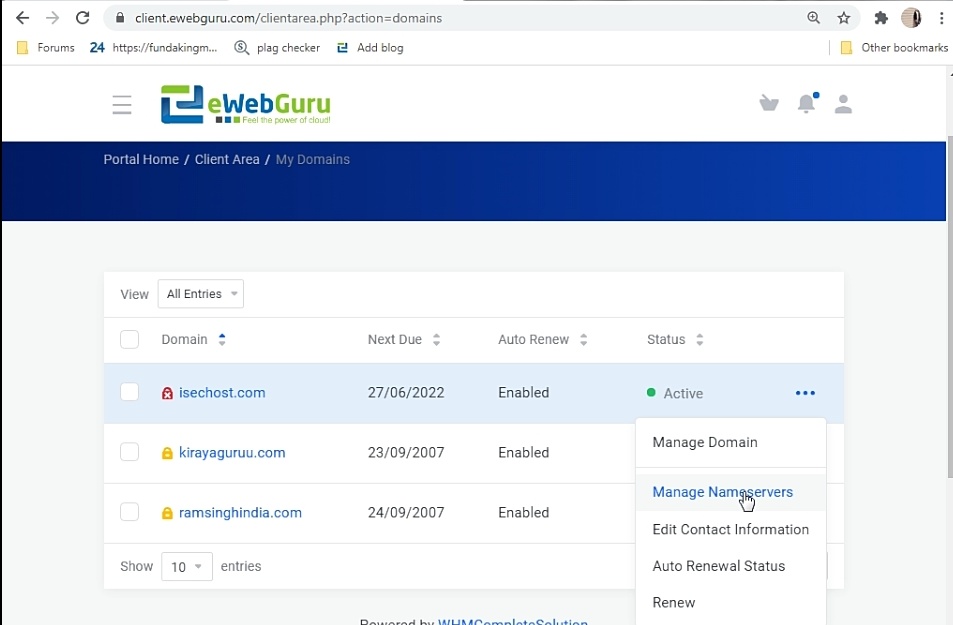Image resolution: width=953 pixels, height=625 pixels.
Task: Click the address bar lock icon
Action: (x=120, y=18)
